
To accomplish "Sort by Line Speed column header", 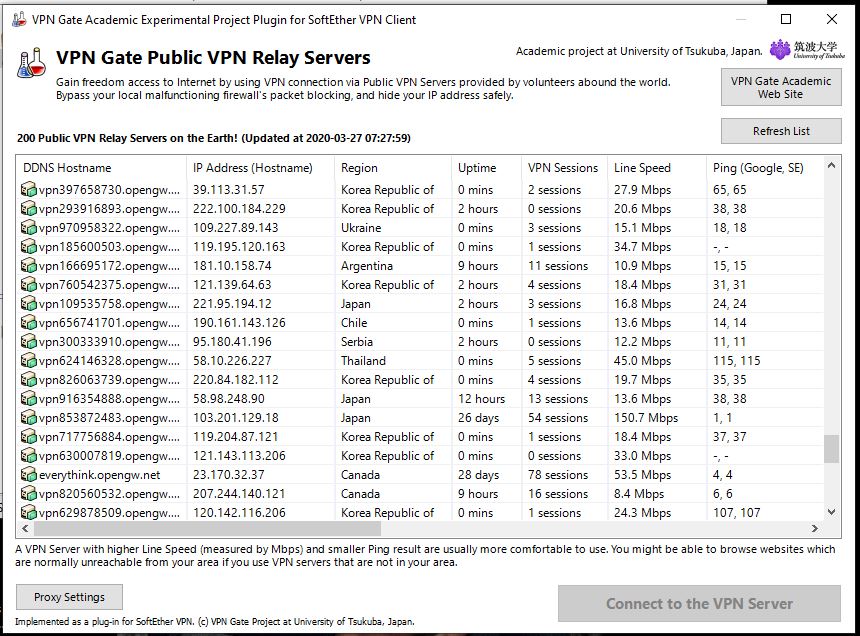I will (x=657, y=168).
